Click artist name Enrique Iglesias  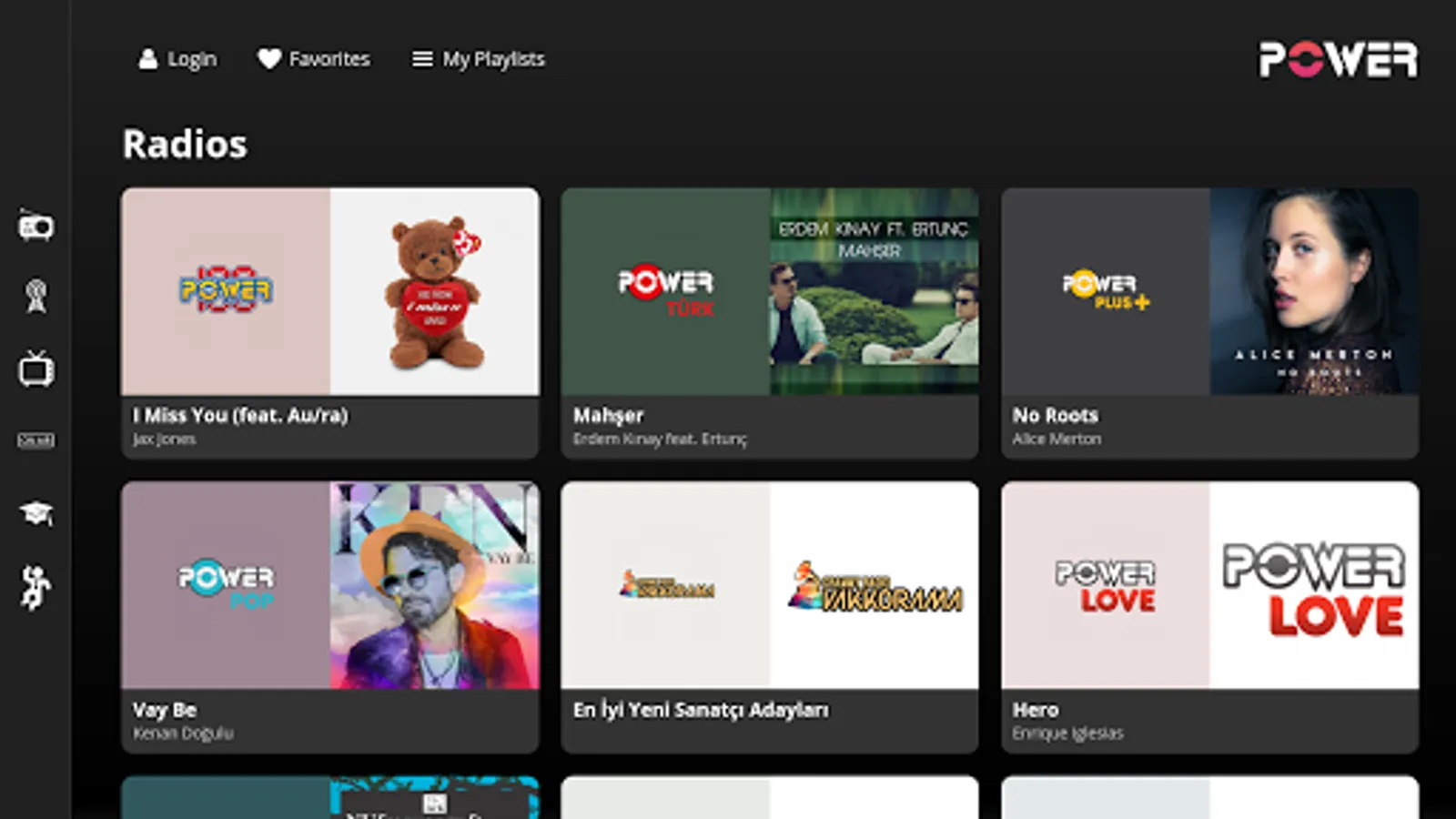(1068, 733)
